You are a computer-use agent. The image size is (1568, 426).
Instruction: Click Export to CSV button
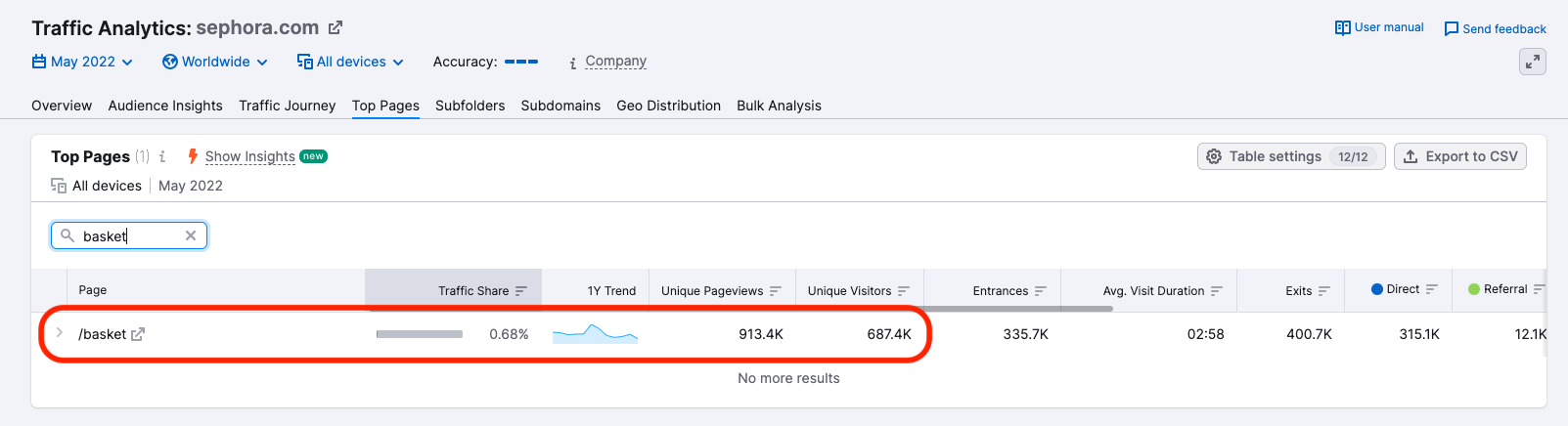click(x=1459, y=156)
